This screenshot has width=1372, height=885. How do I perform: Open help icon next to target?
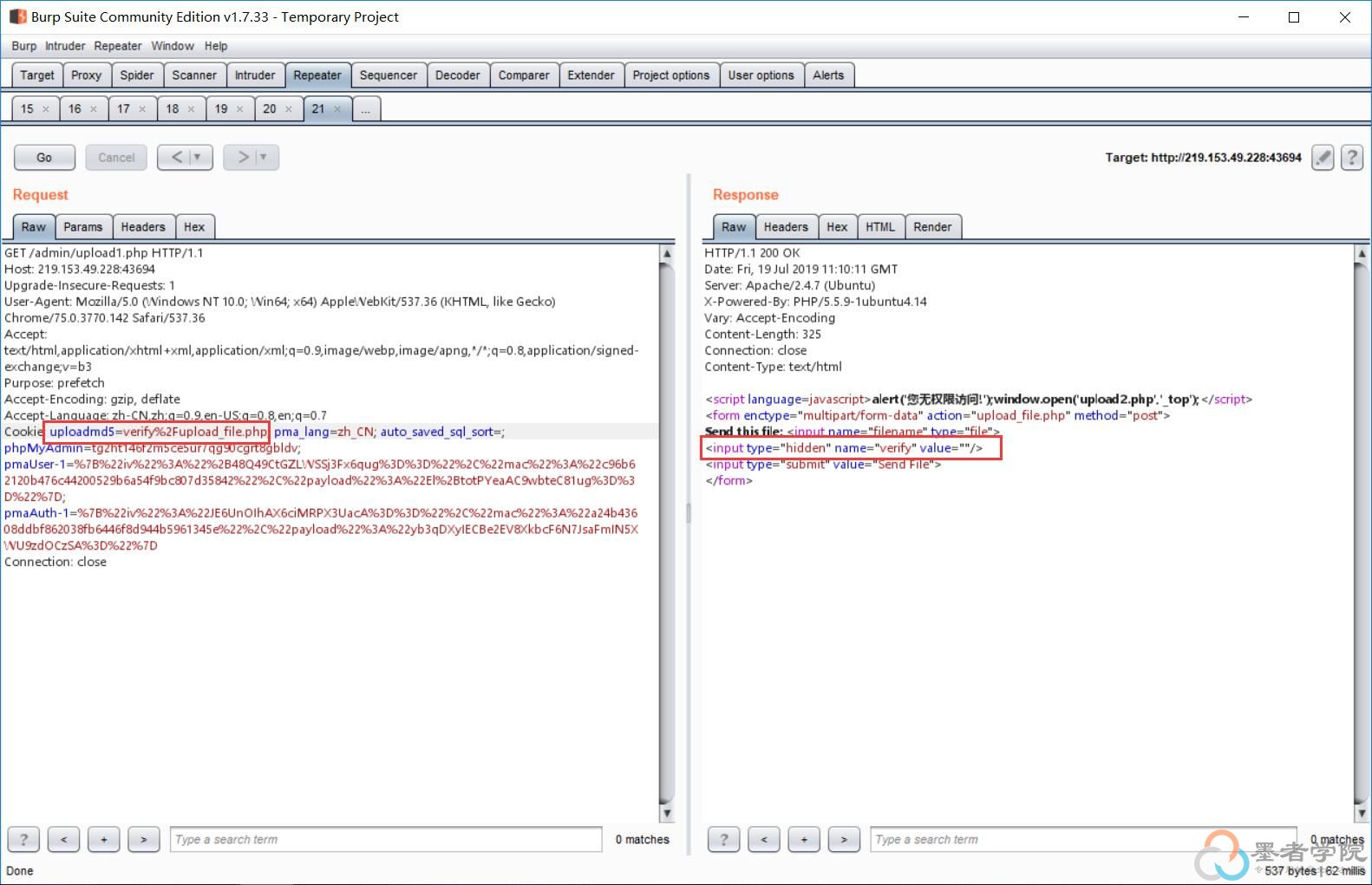coord(1352,158)
